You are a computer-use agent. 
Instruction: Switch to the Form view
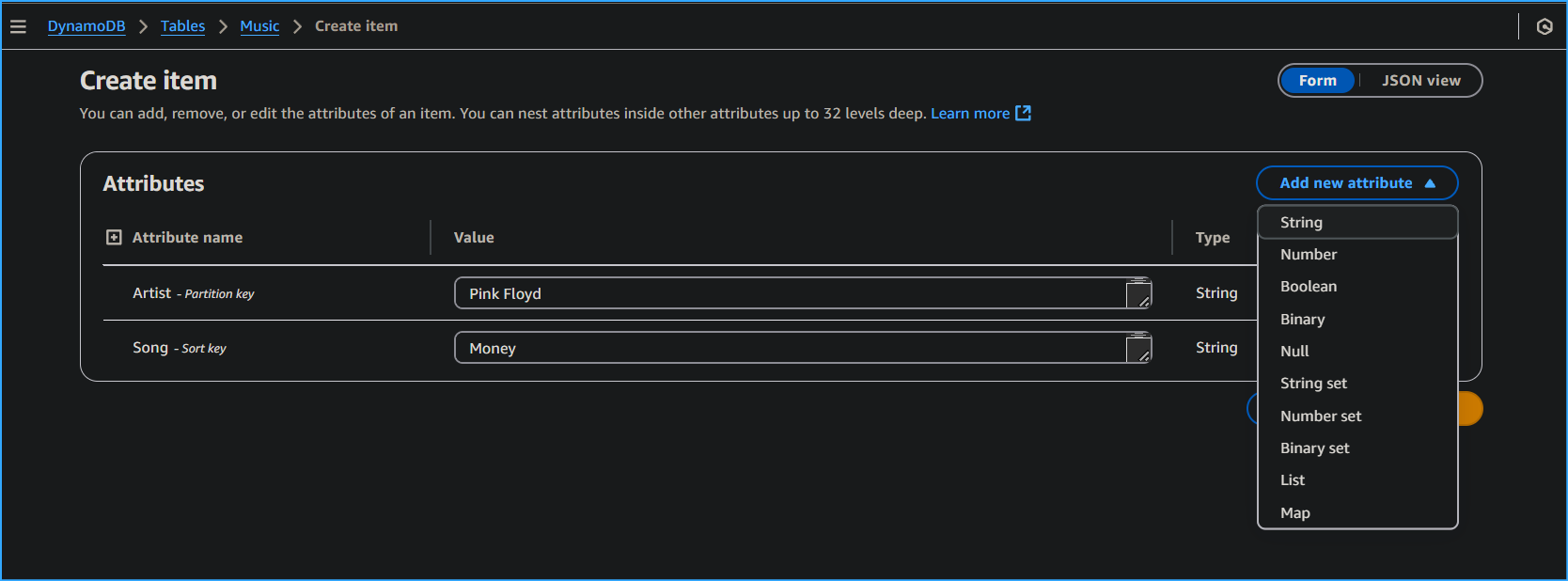[x=1317, y=81]
